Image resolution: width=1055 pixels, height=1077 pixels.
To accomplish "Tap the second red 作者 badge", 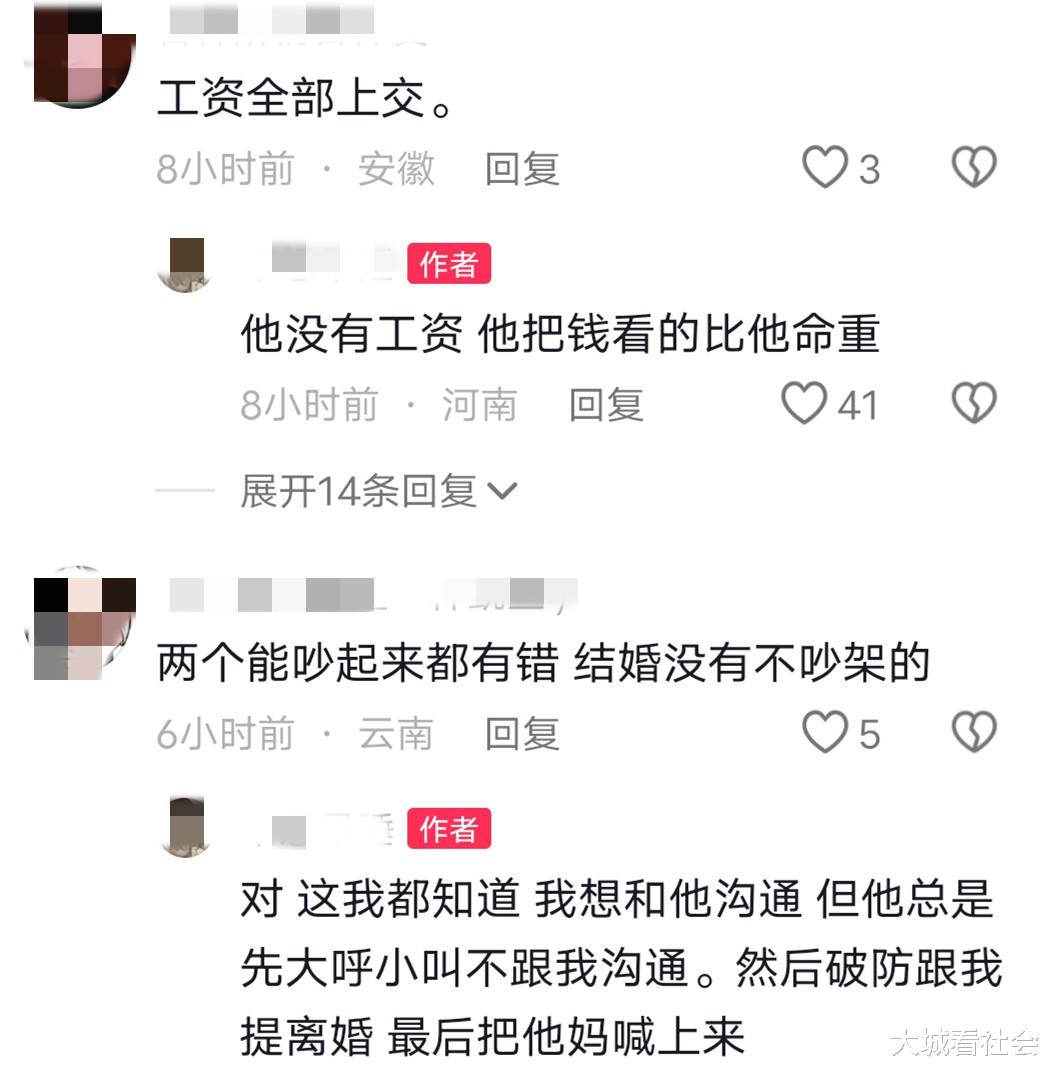I will tap(449, 829).
